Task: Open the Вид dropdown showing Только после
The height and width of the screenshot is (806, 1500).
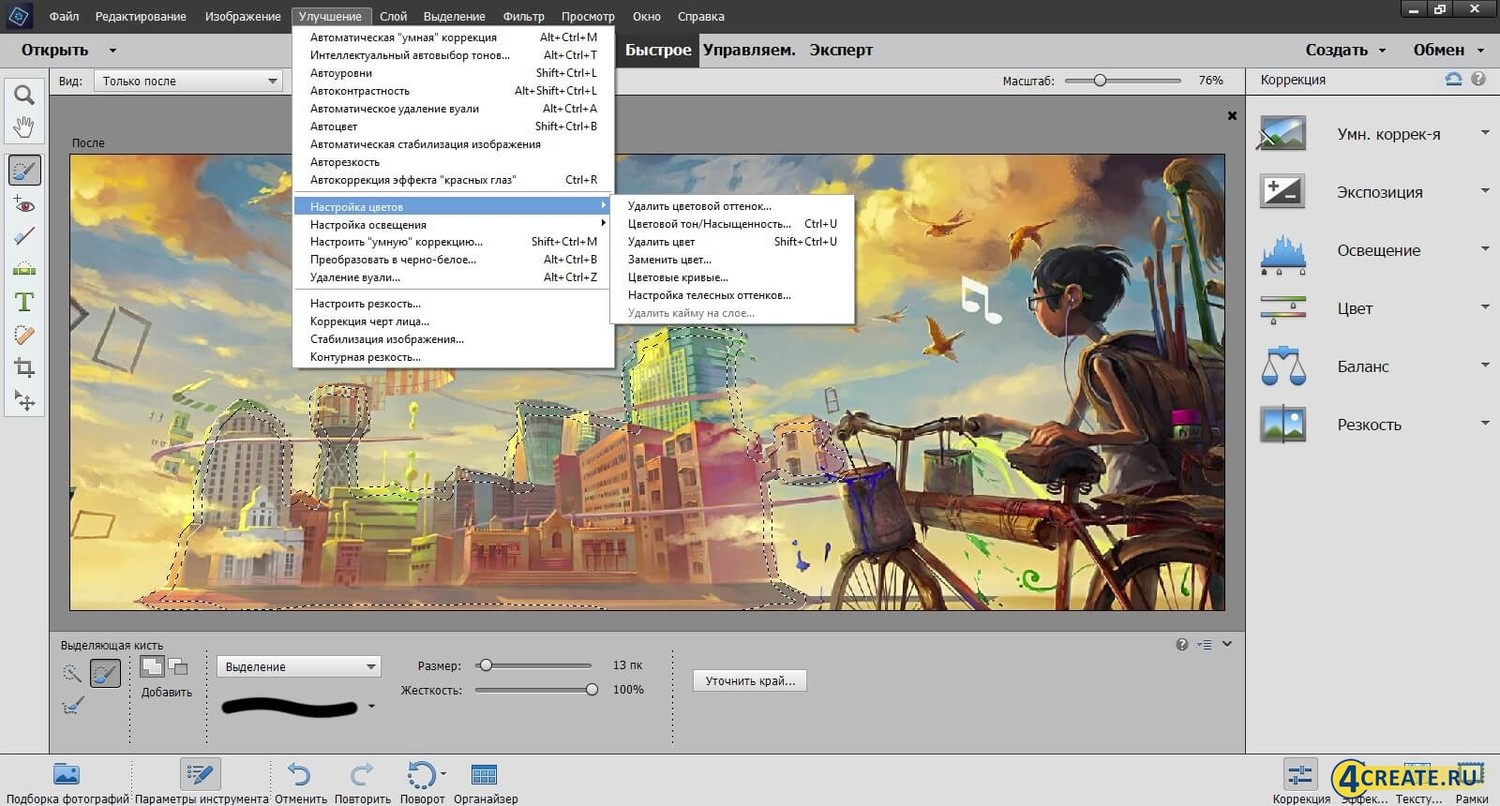Action: 188,81
